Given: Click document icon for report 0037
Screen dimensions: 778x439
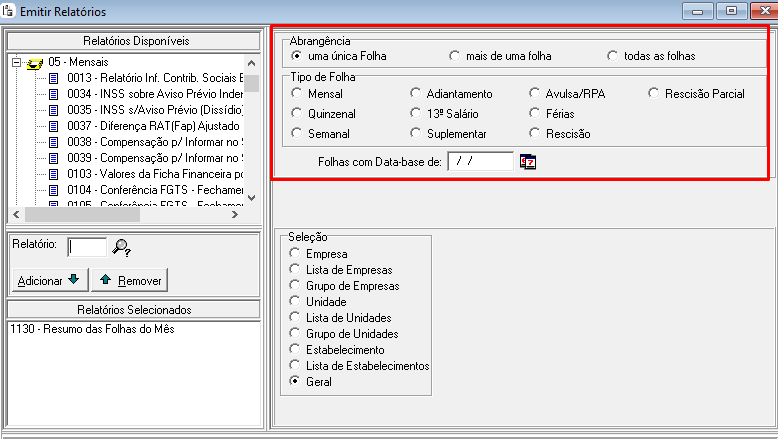Looking at the screenshot, I should pyautogui.click(x=55, y=126).
